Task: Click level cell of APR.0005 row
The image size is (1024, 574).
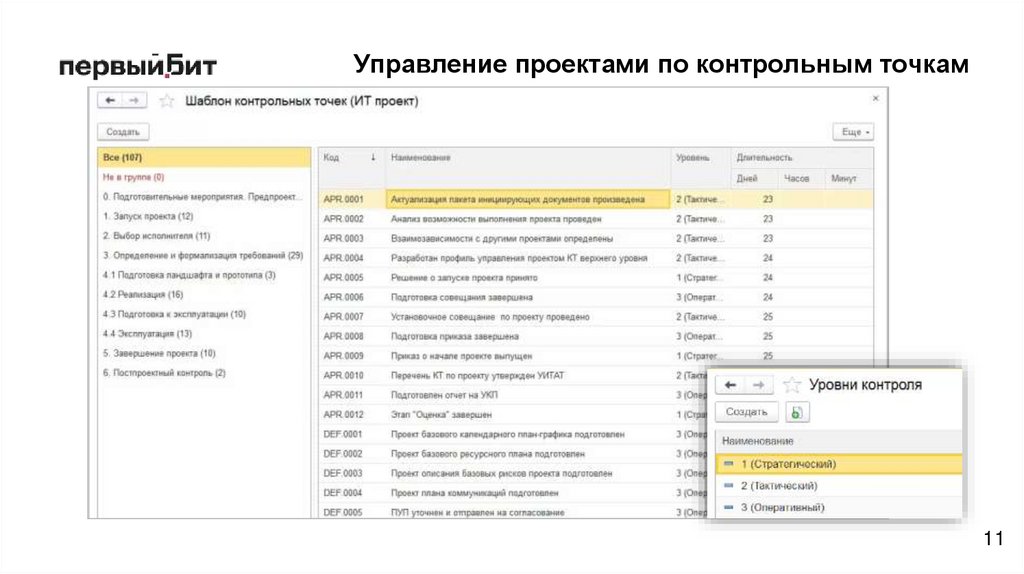Action: (x=701, y=278)
